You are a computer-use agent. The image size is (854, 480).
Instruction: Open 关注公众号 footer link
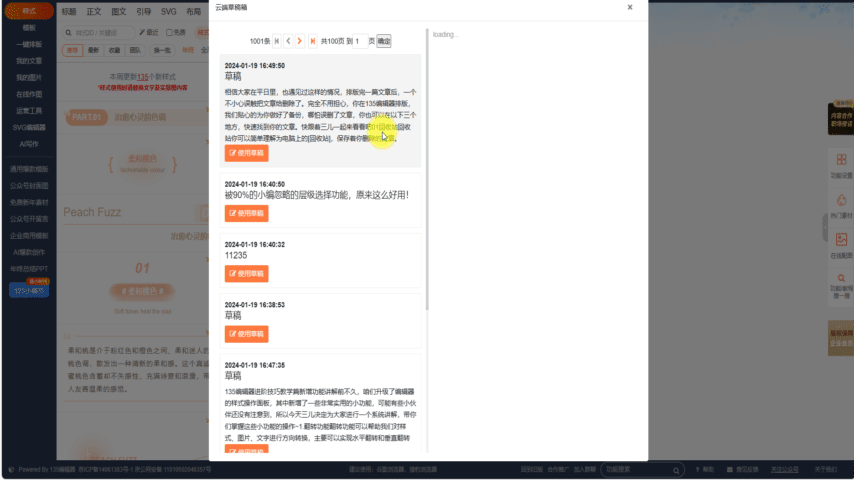[x=784, y=470]
